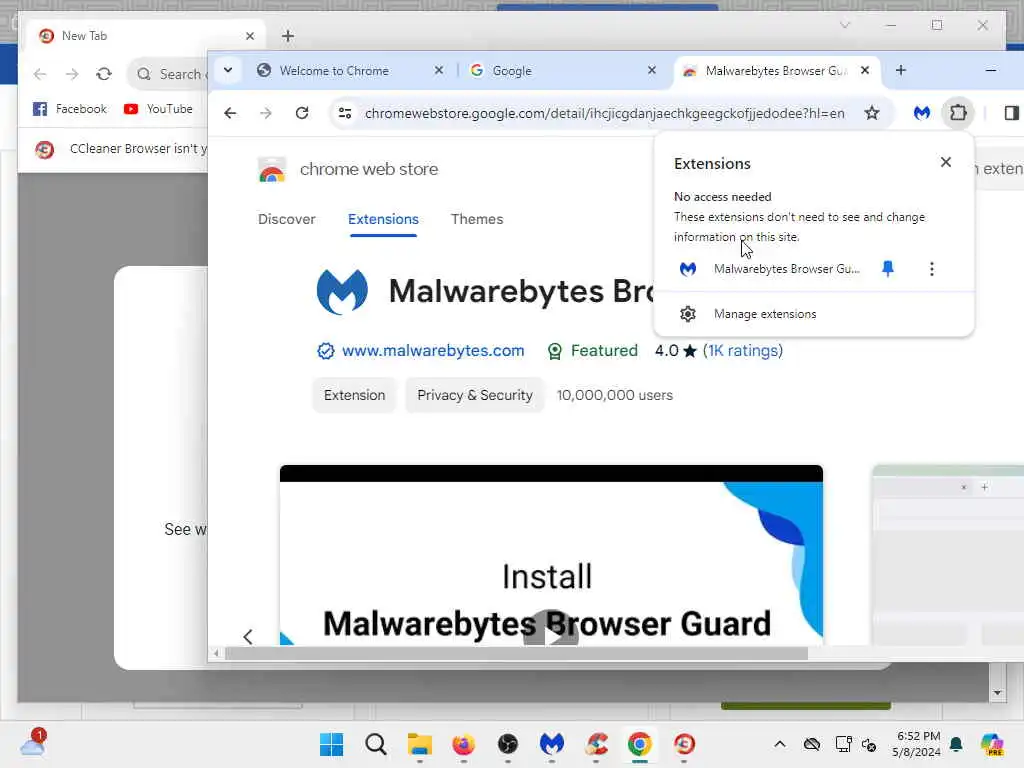Viewport: 1024px width, 768px height.
Task: Switch to Google Chrome on the taskbar
Action: [x=640, y=744]
